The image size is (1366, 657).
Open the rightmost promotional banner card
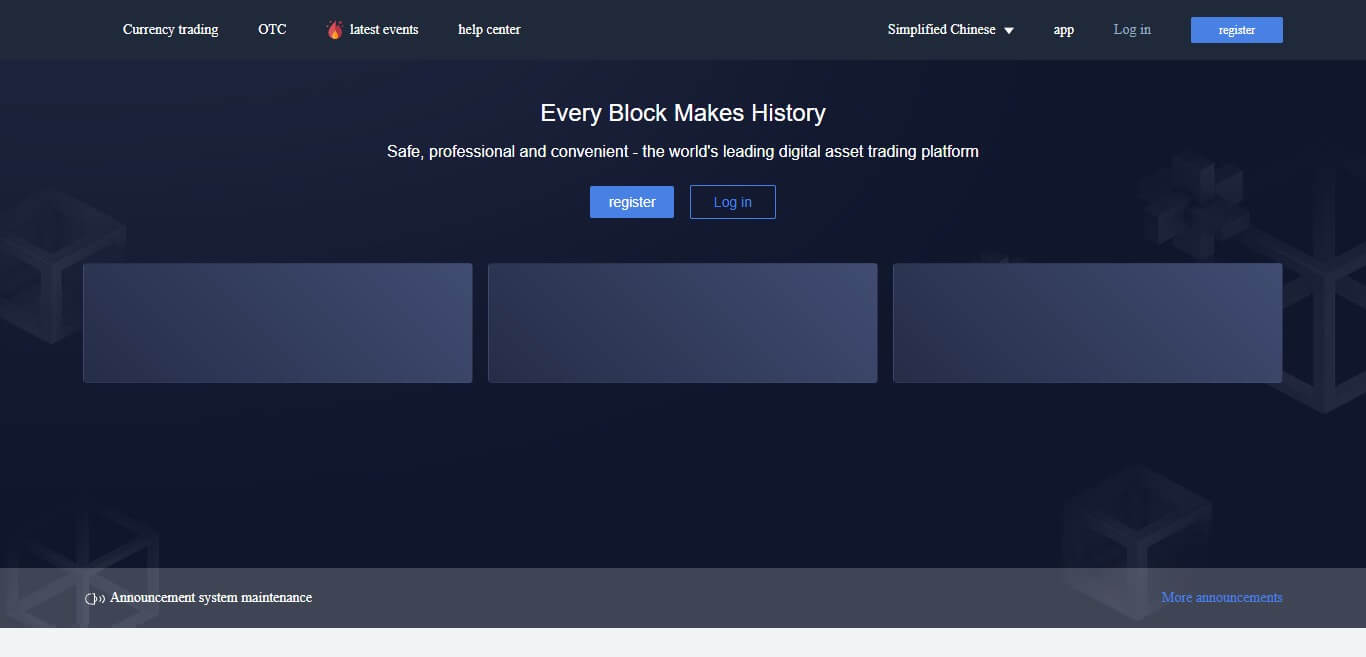[x=1087, y=322]
